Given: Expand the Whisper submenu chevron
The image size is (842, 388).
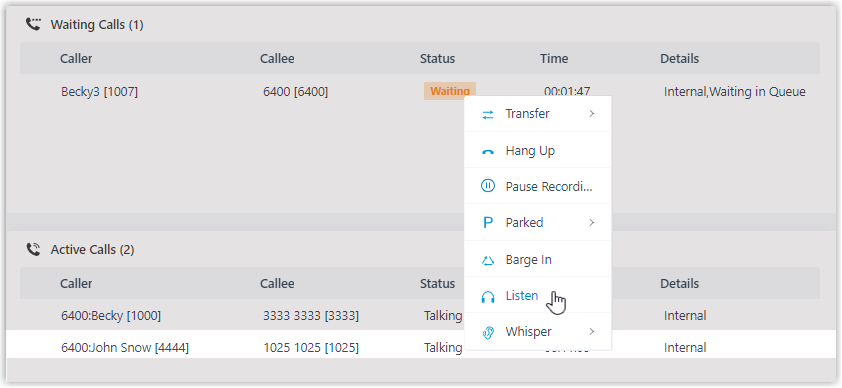Looking at the screenshot, I should click(x=592, y=332).
